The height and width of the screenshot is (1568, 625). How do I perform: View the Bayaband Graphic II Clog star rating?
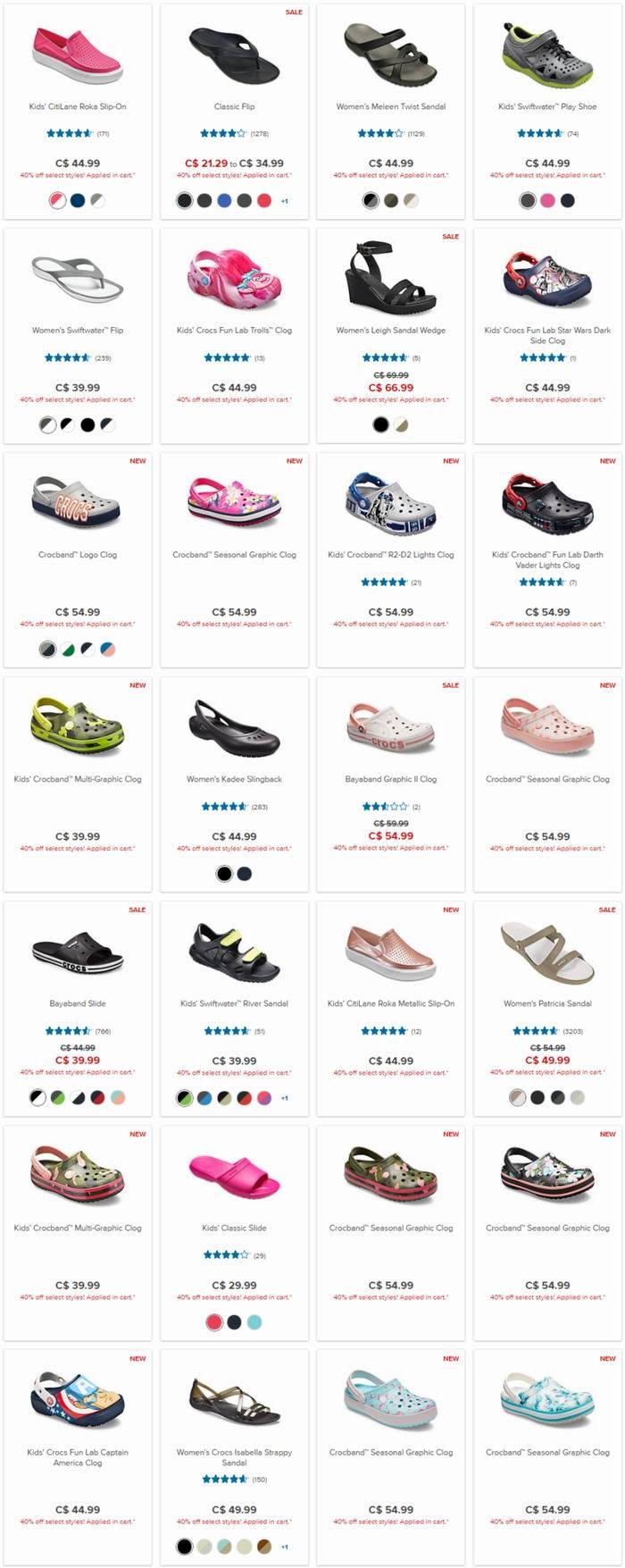tap(391, 807)
